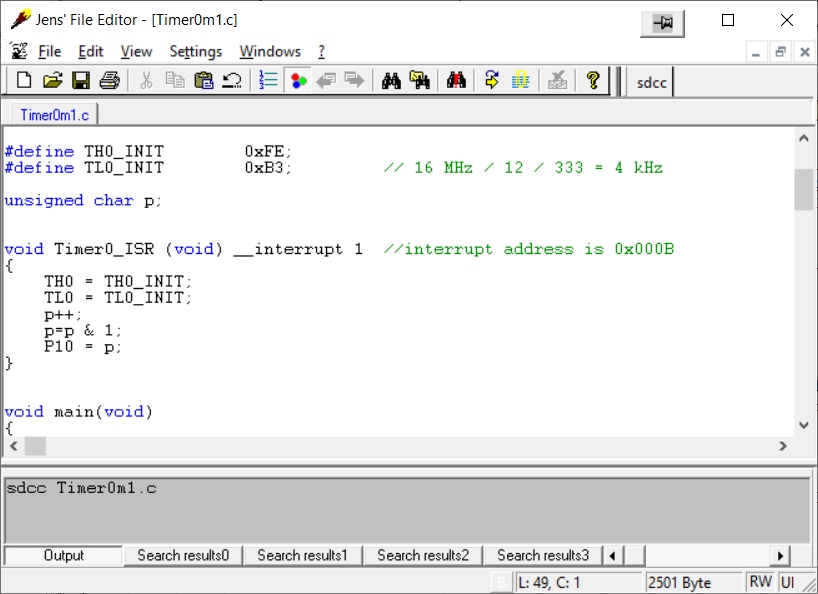Image resolution: width=818 pixels, height=594 pixels.
Task: Click the editor horizontal scrollbar thumb
Action: (35, 446)
